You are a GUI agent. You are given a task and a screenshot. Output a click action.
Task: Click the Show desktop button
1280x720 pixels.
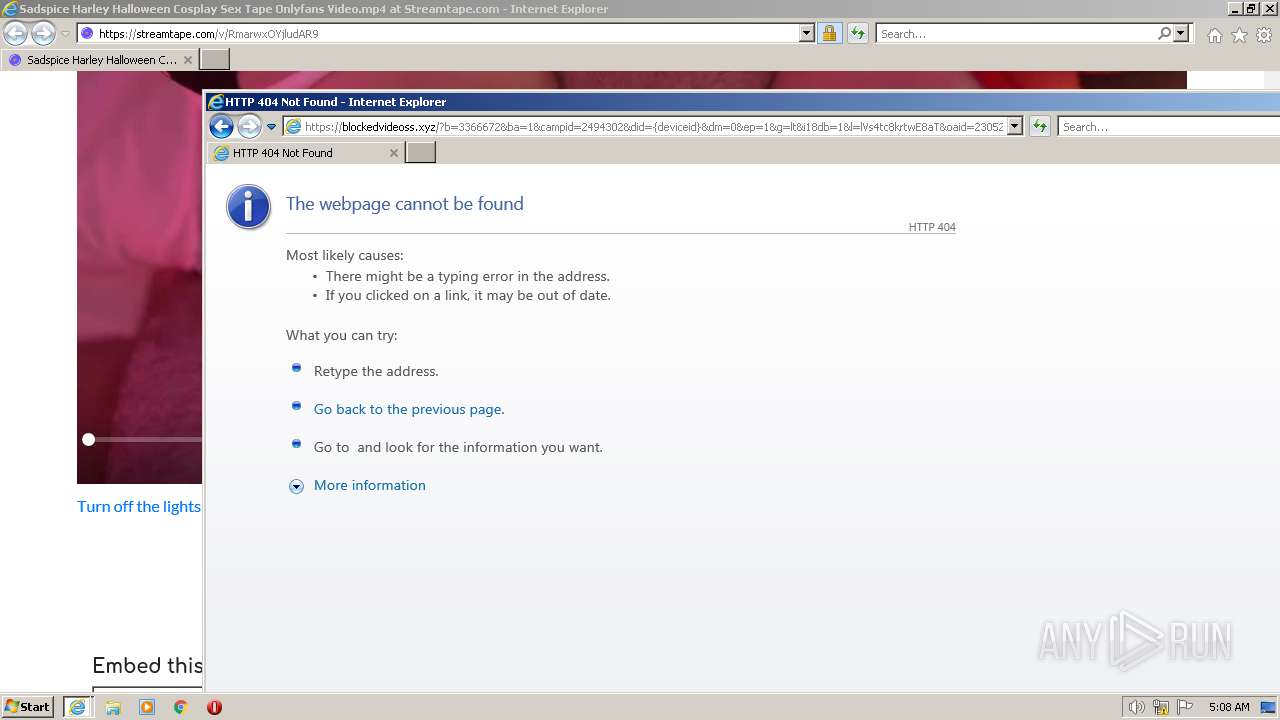point(1269,707)
